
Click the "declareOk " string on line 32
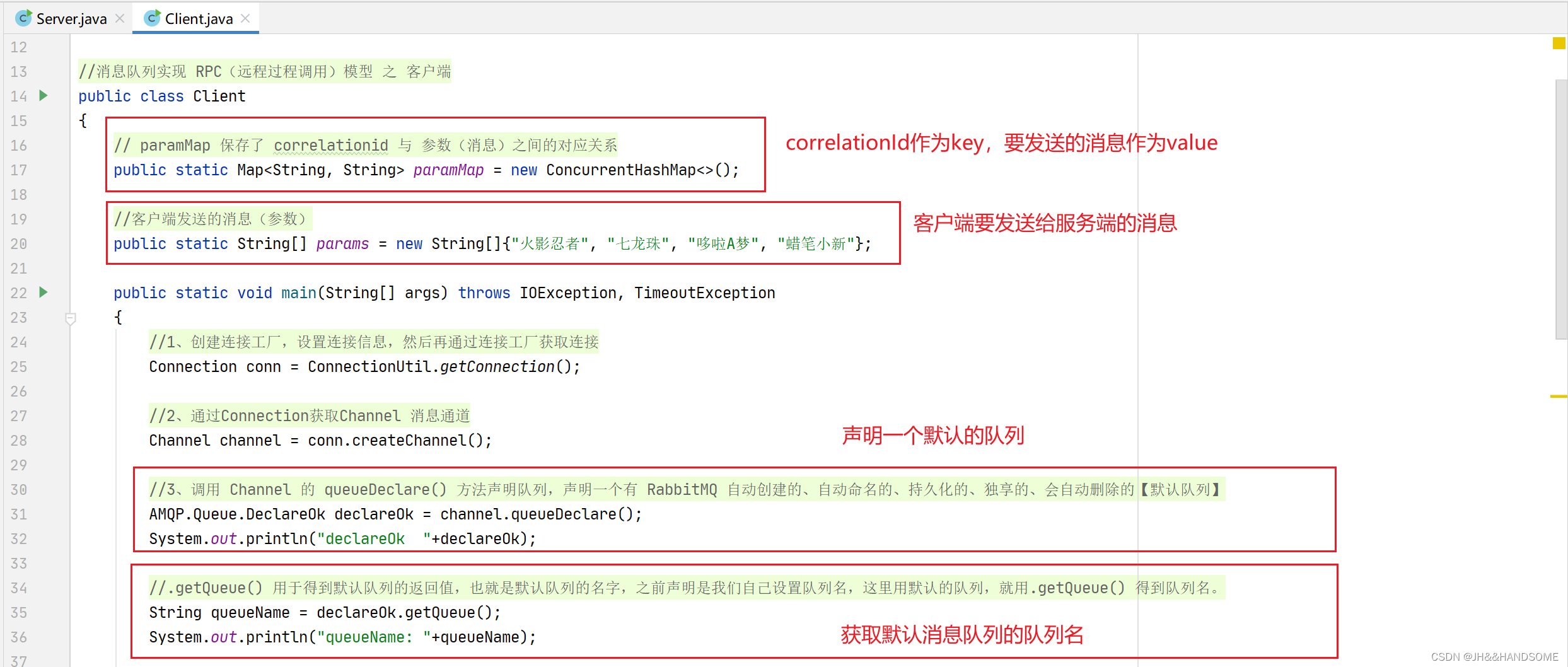[x=374, y=539]
